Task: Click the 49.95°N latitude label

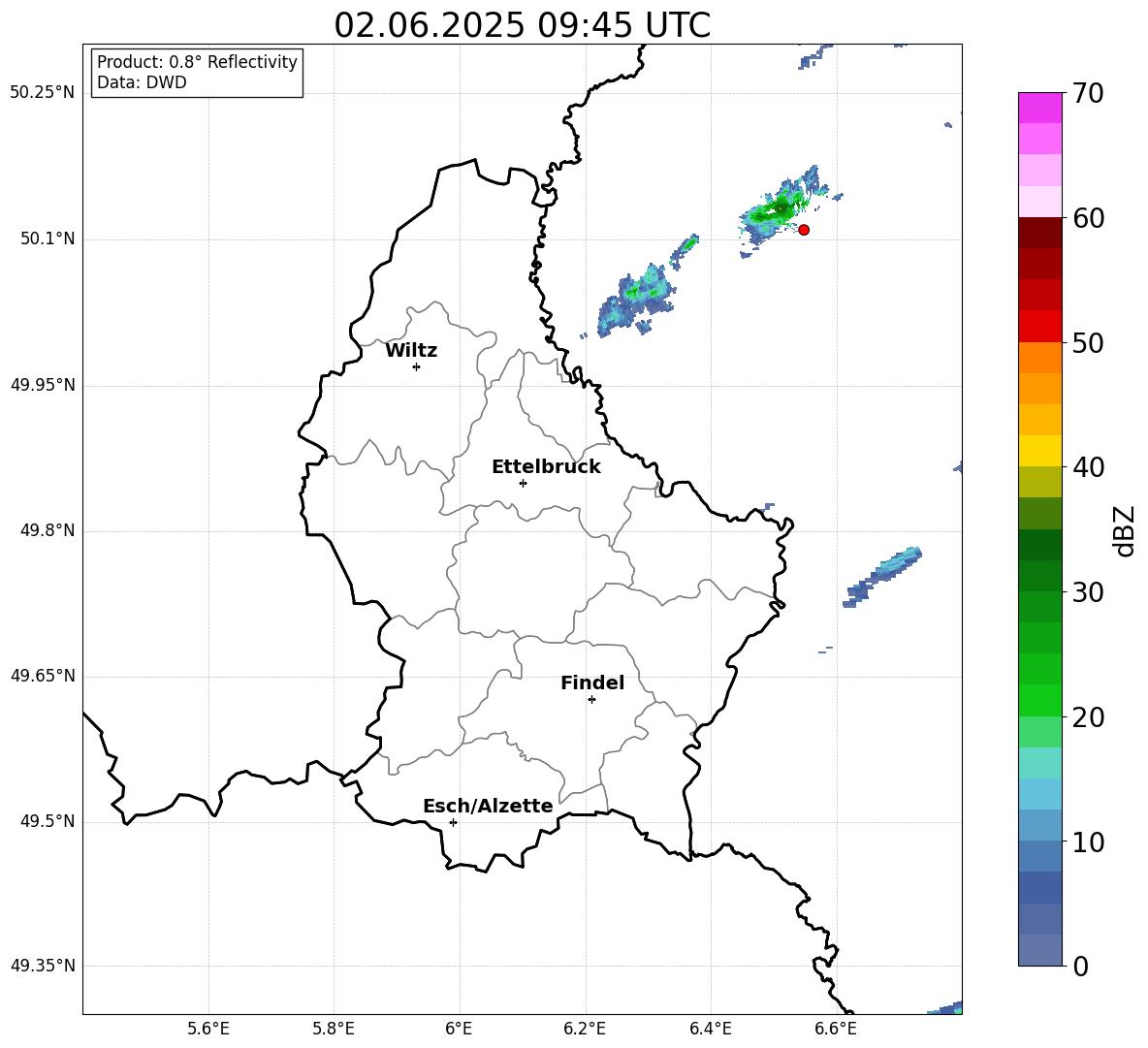Action: click(43, 385)
